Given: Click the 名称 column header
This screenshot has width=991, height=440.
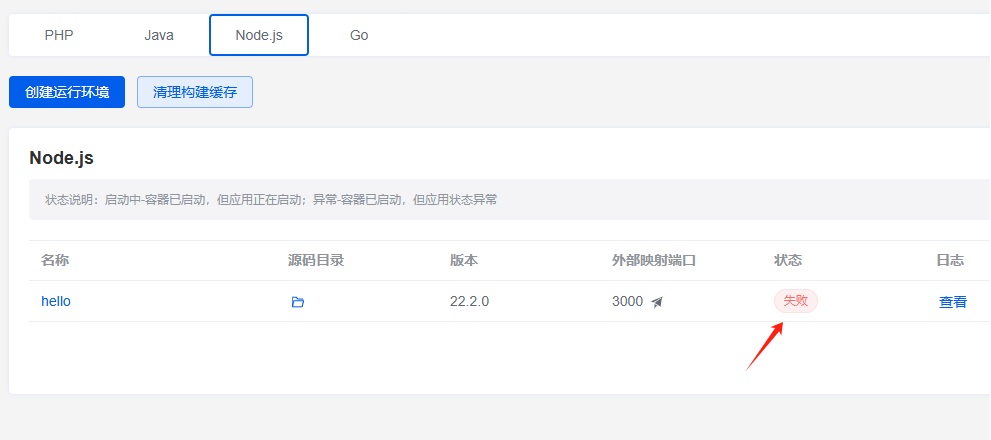Looking at the screenshot, I should (55, 260).
